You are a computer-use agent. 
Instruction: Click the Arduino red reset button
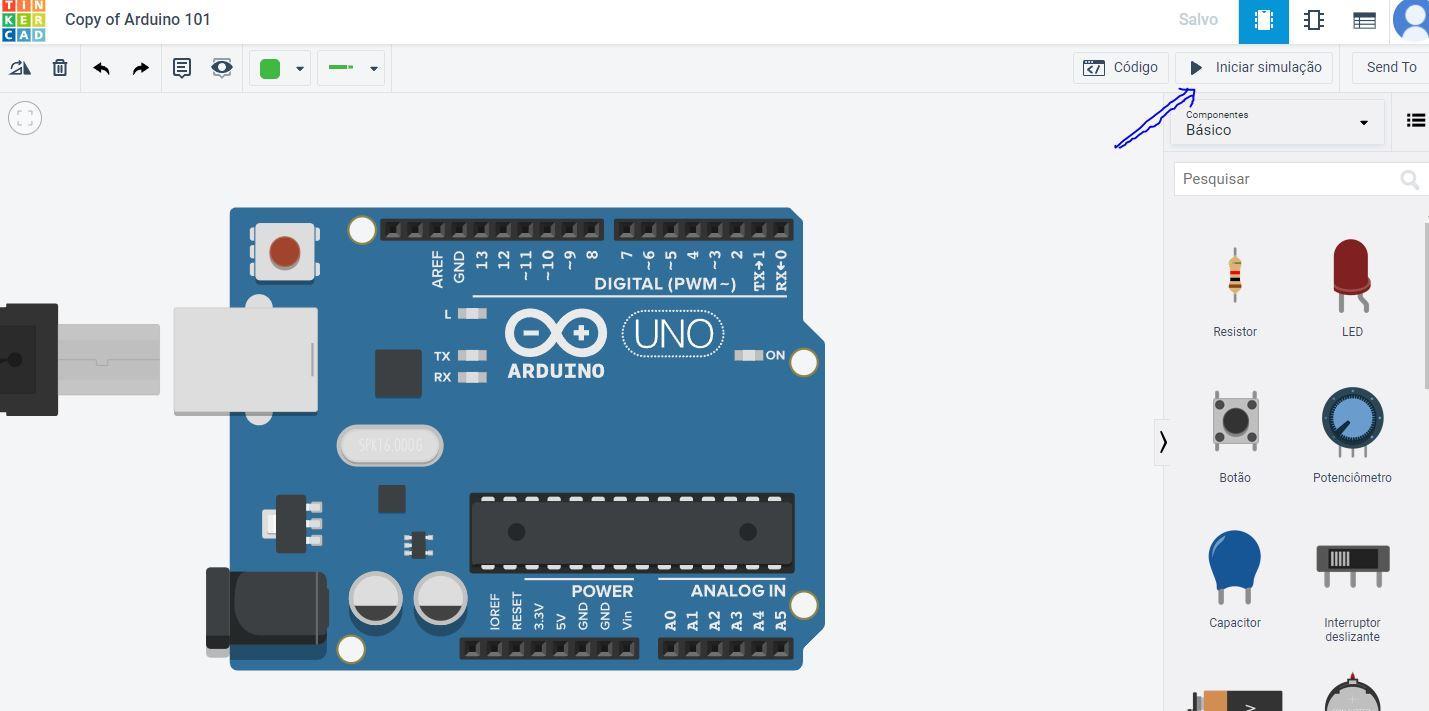tap(285, 252)
